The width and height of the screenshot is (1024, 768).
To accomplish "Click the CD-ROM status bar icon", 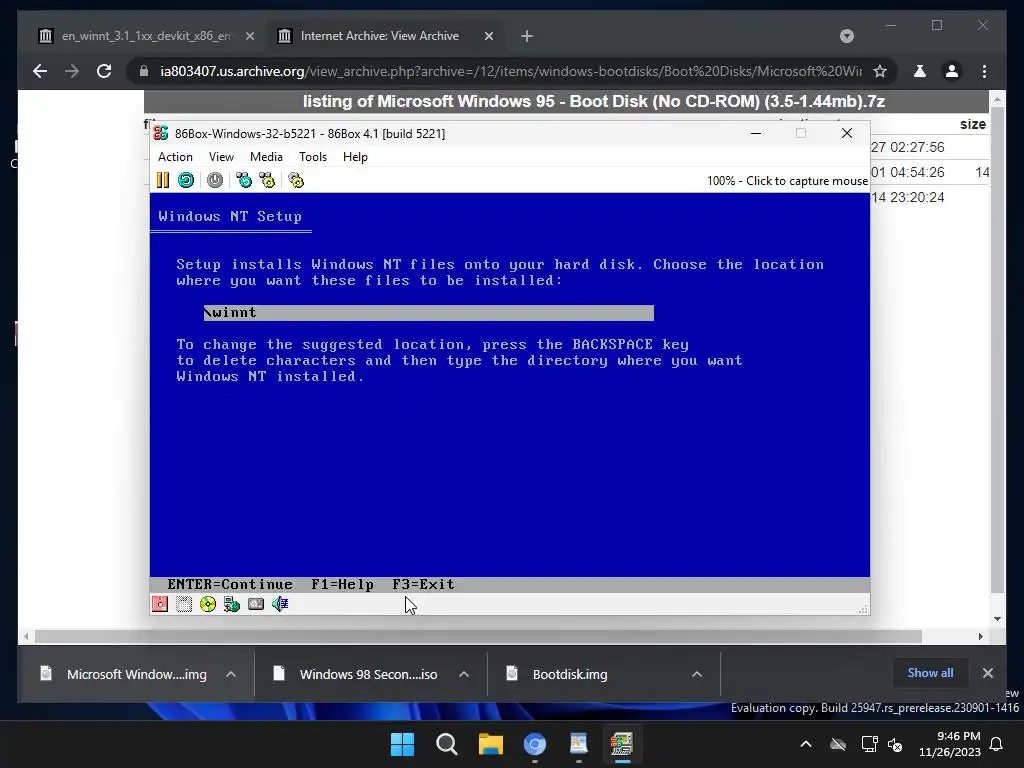I will coord(208,604).
